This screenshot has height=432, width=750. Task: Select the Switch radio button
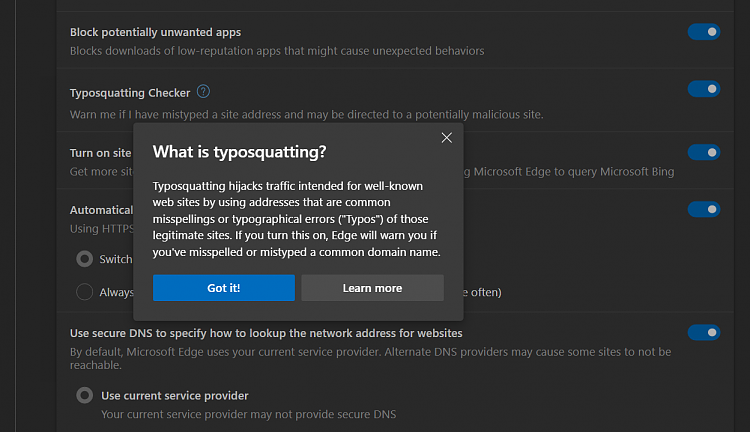(85, 259)
